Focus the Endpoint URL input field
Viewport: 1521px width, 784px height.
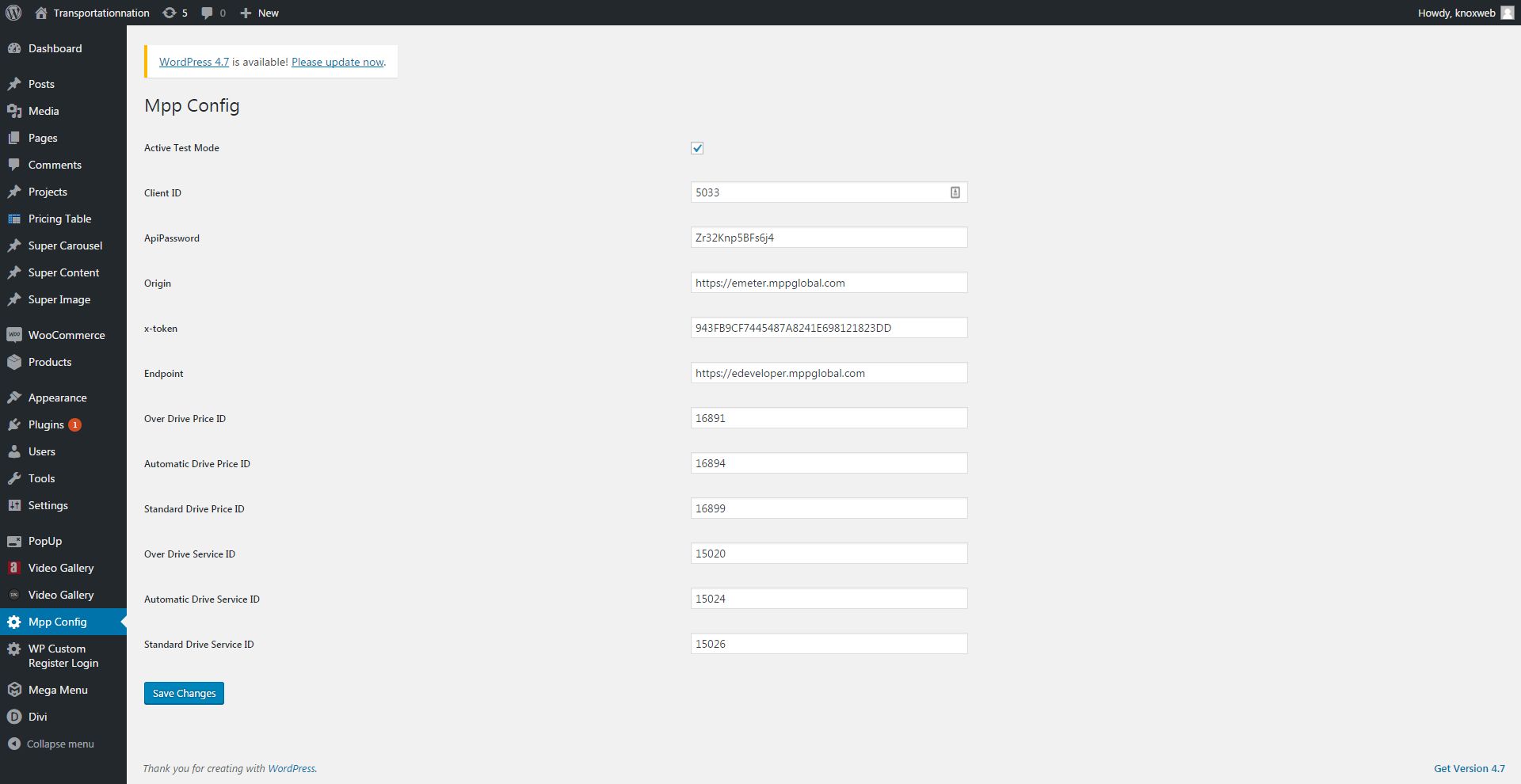coord(829,373)
